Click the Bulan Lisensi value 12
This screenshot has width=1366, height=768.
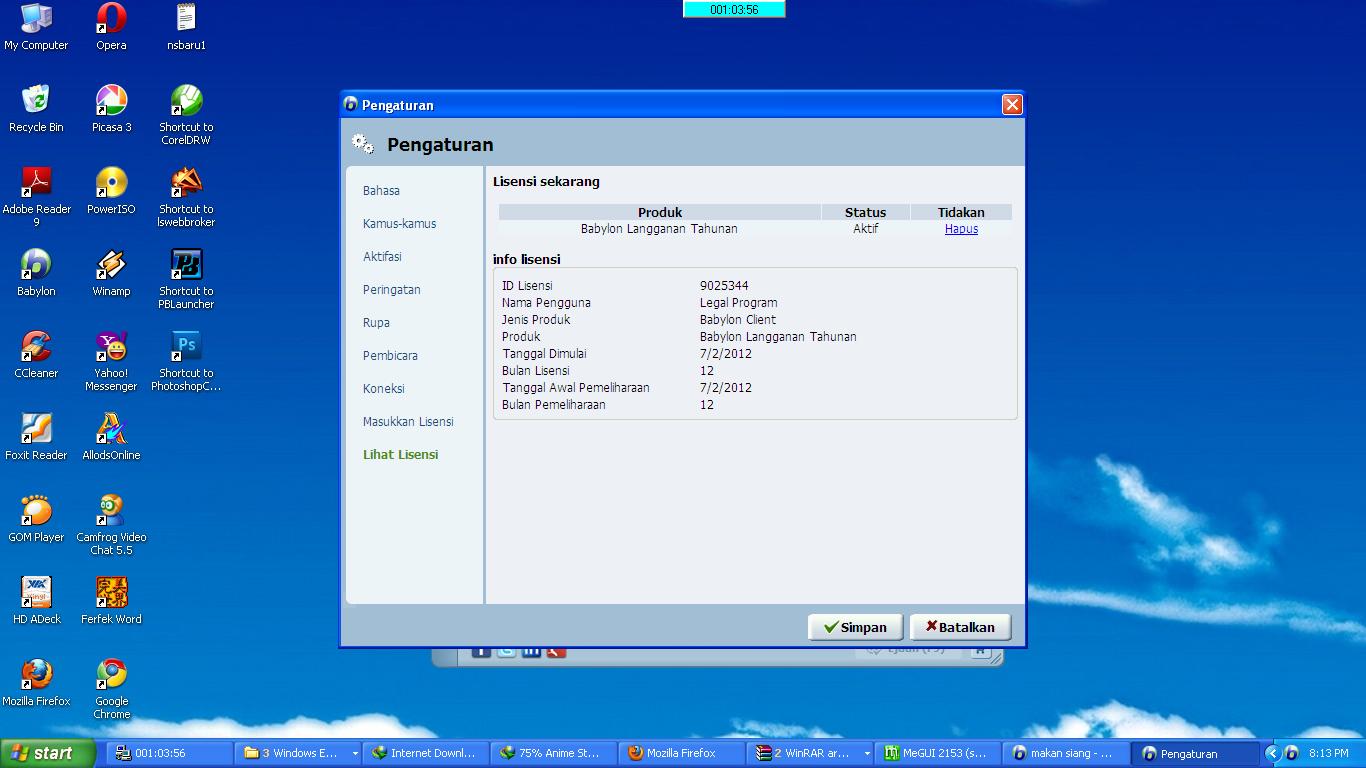pyautogui.click(x=707, y=371)
